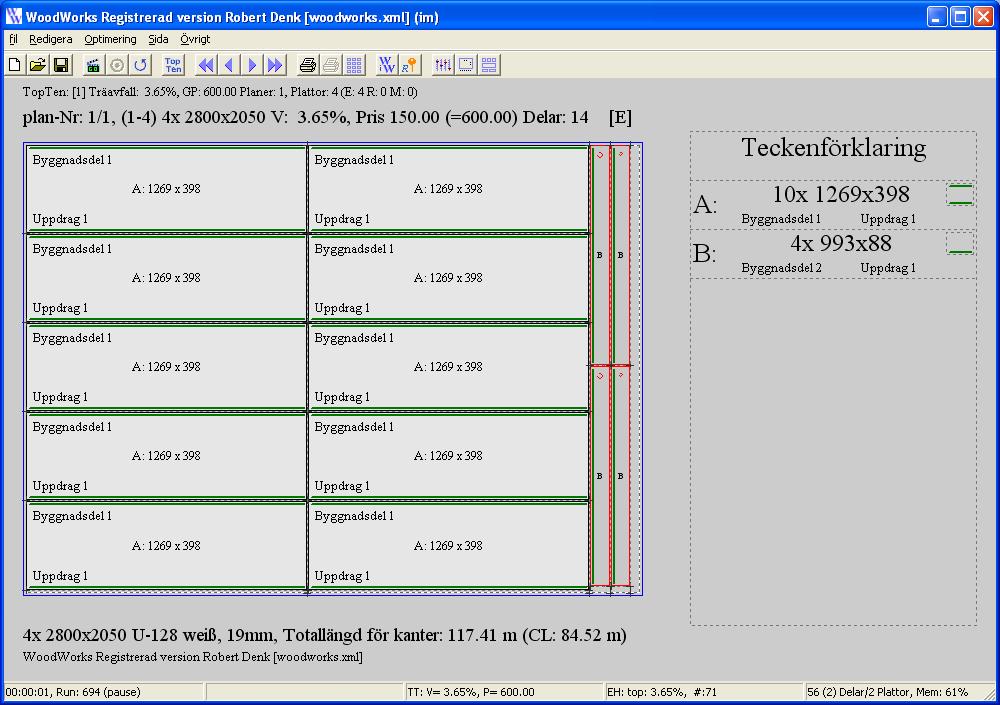This screenshot has width=1000, height=705.
Task: Click the Totallängd för kanter text
Action: (362, 635)
